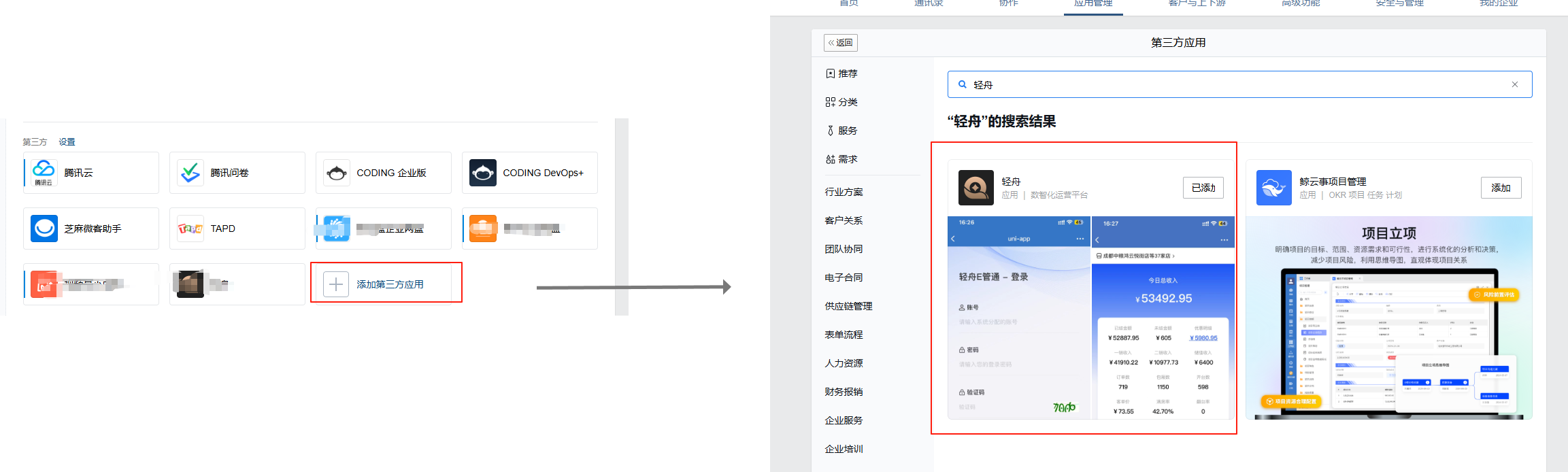Open the 行业方案 category

pos(844,192)
